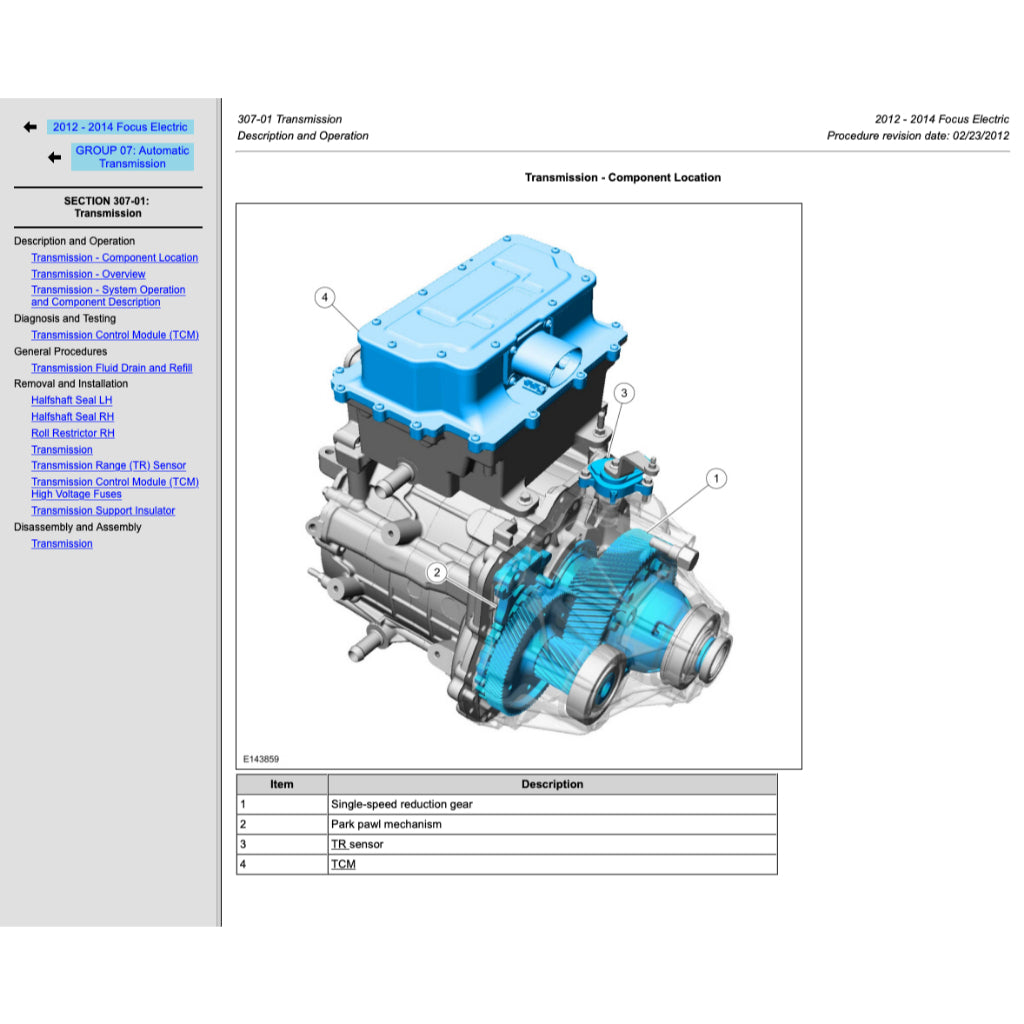The height and width of the screenshot is (1024, 1024).
Task: Open Transmission link under Disassembly and Assembly
Action: [x=61, y=544]
